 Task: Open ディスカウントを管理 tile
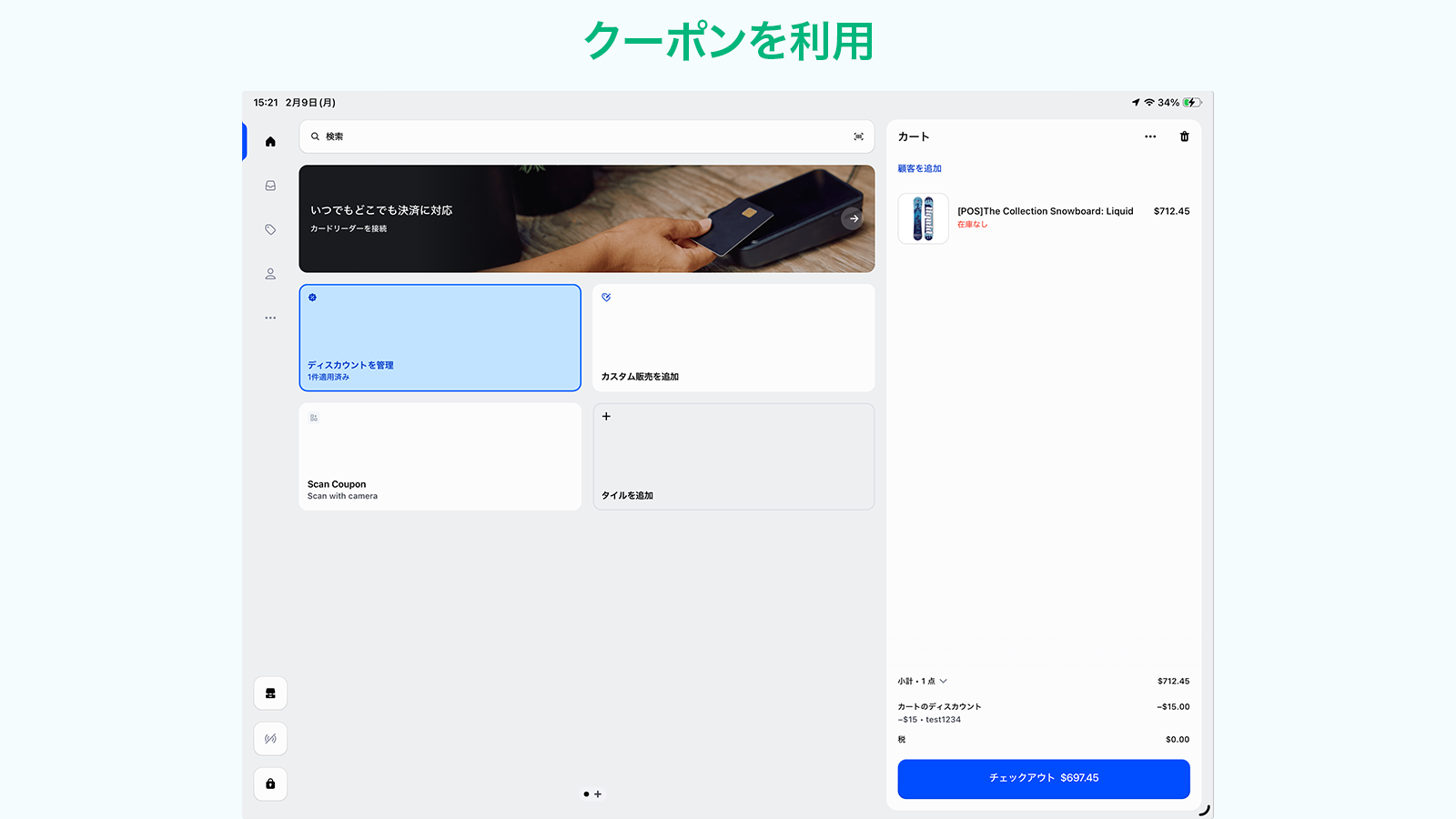point(440,338)
